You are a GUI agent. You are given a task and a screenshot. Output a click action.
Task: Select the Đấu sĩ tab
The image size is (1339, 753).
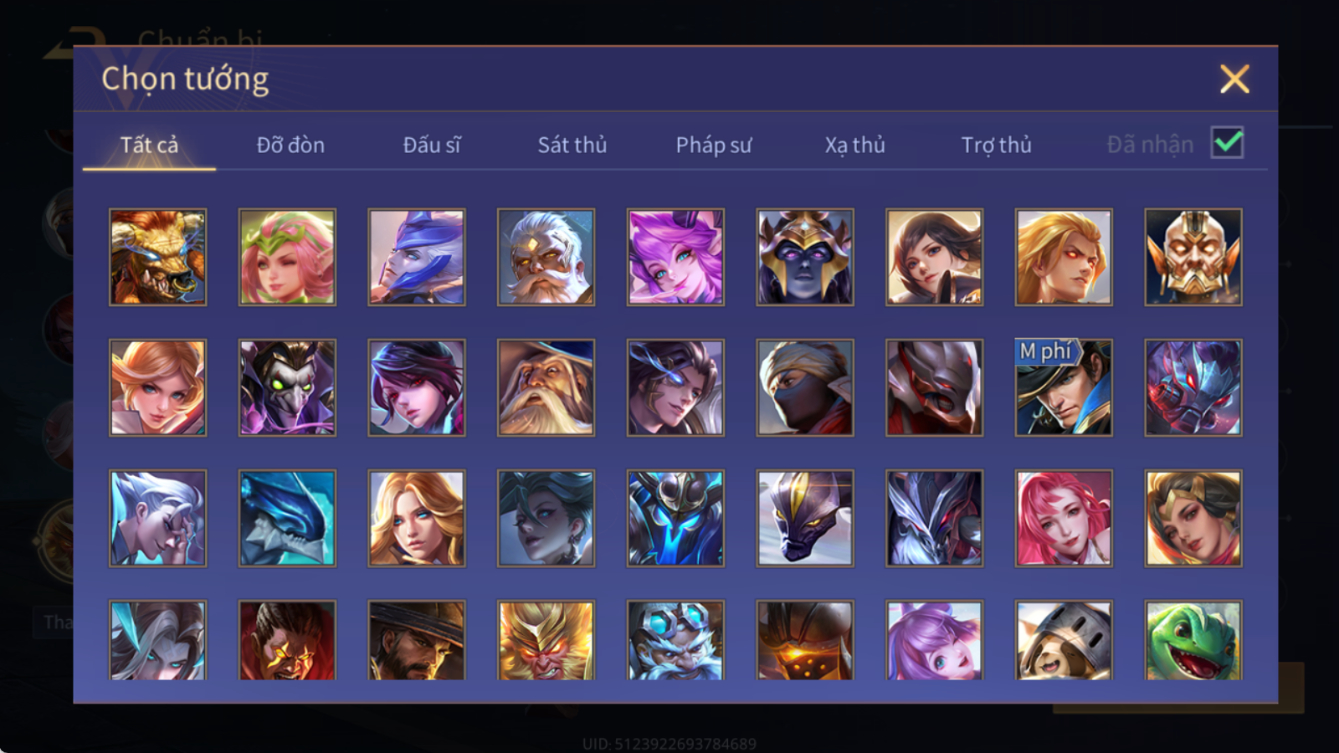(x=432, y=145)
